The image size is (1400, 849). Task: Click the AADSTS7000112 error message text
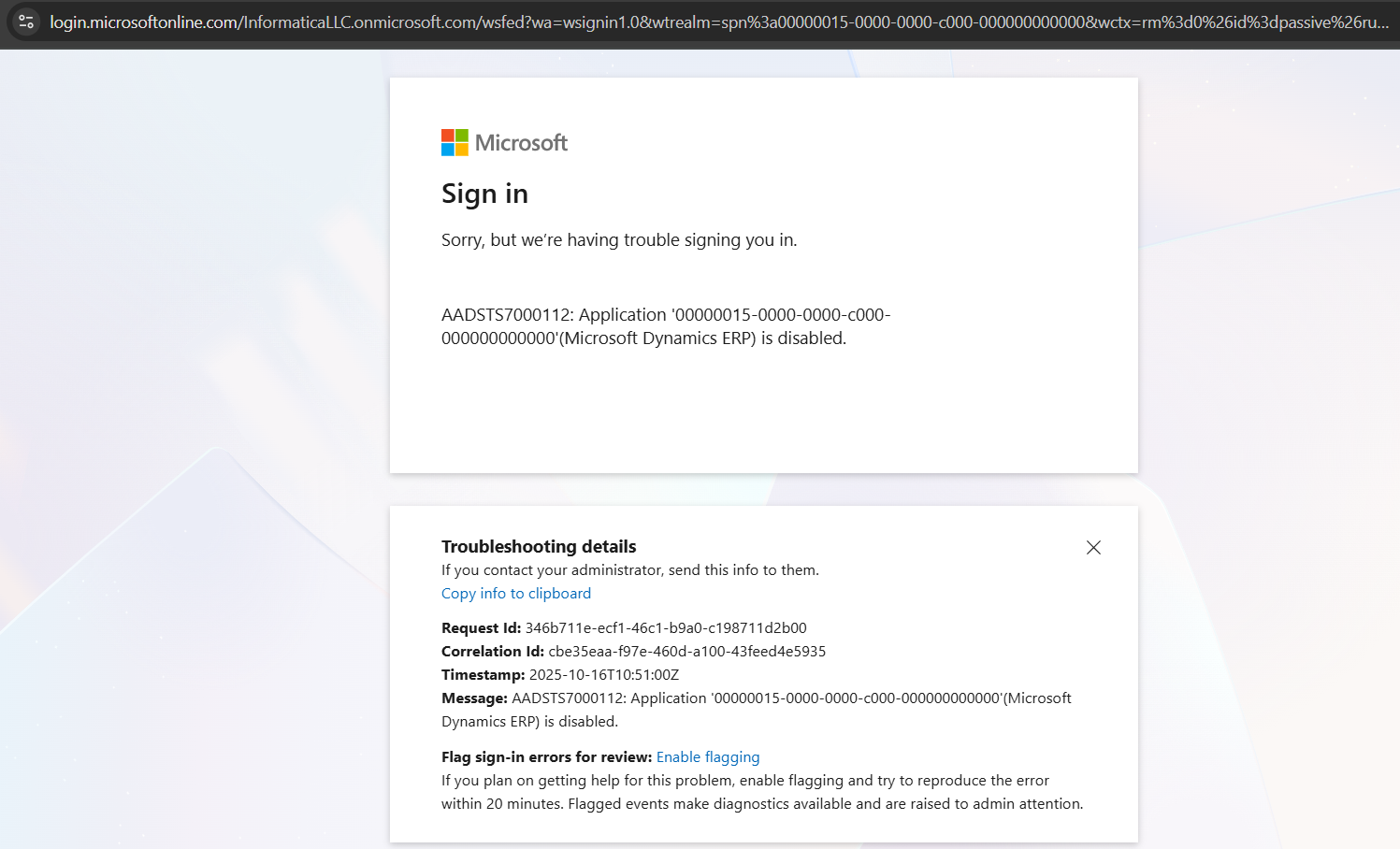pos(665,325)
